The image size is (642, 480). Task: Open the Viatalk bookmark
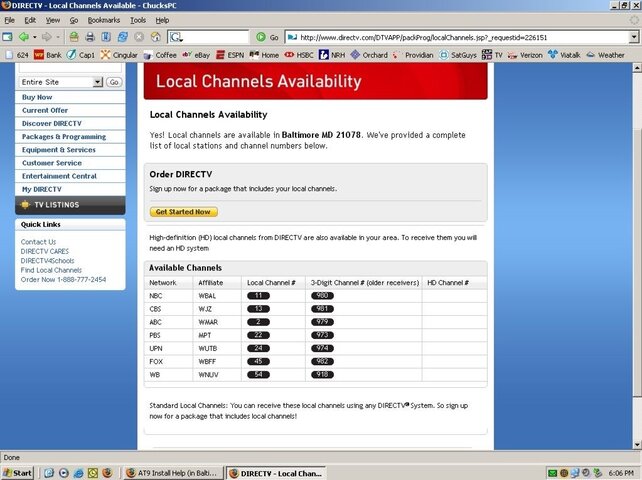564,55
